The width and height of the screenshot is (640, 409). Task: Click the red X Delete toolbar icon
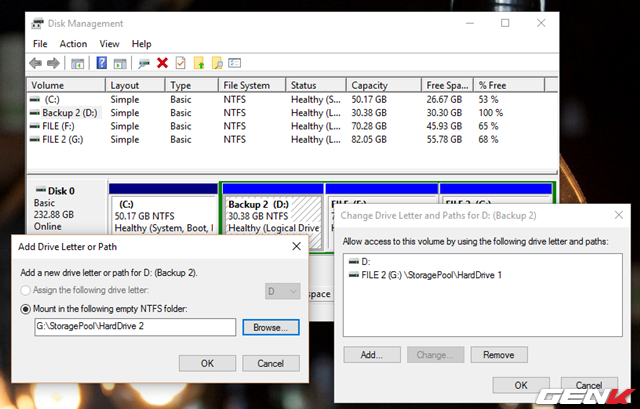pos(162,63)
